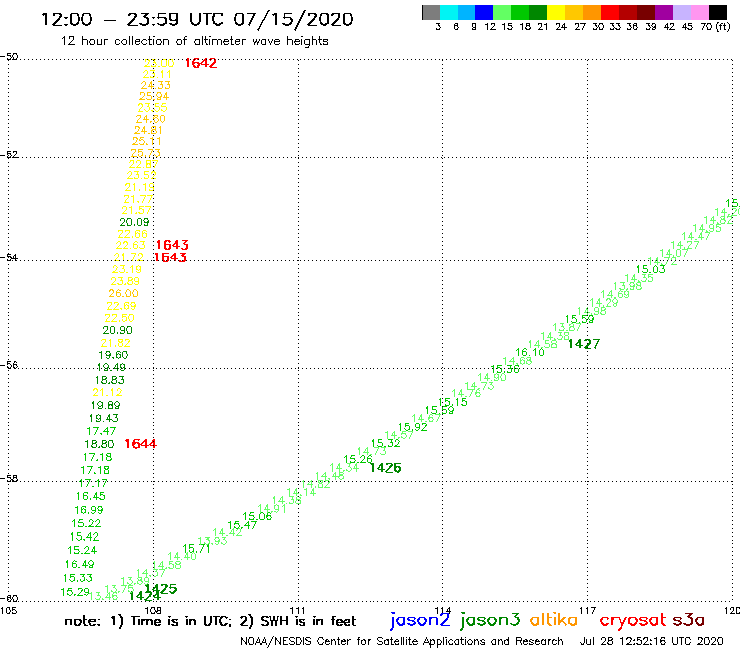The height and width of the screenshot is (650, 740).
Task: Click the wave height value 26.00
Action: (x=124, y=294)
